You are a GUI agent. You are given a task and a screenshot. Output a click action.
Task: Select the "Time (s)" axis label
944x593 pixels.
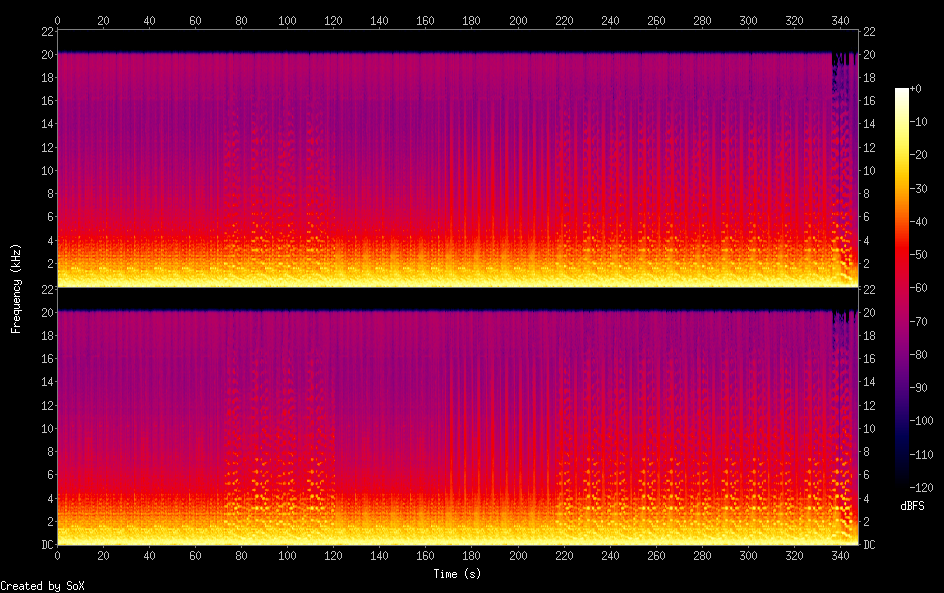(458, 574)
